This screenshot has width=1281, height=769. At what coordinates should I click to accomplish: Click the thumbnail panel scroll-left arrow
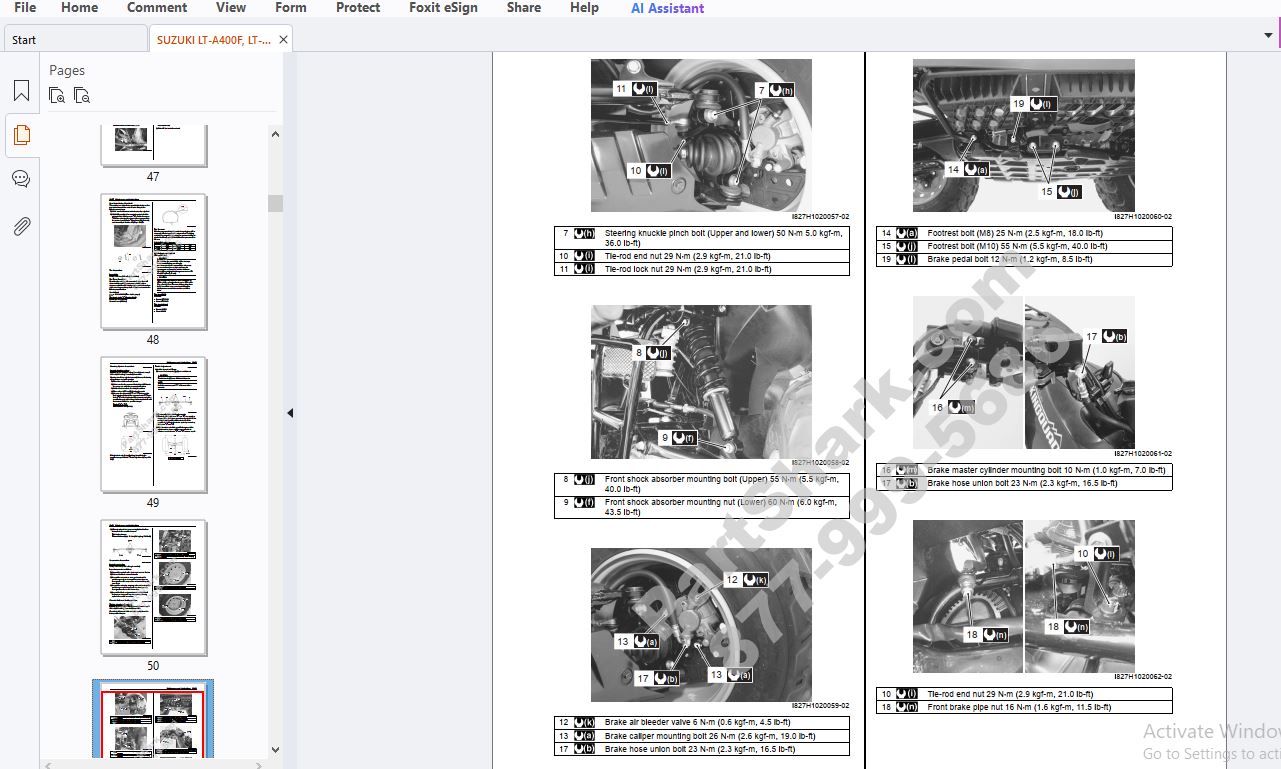click(50, 765)
